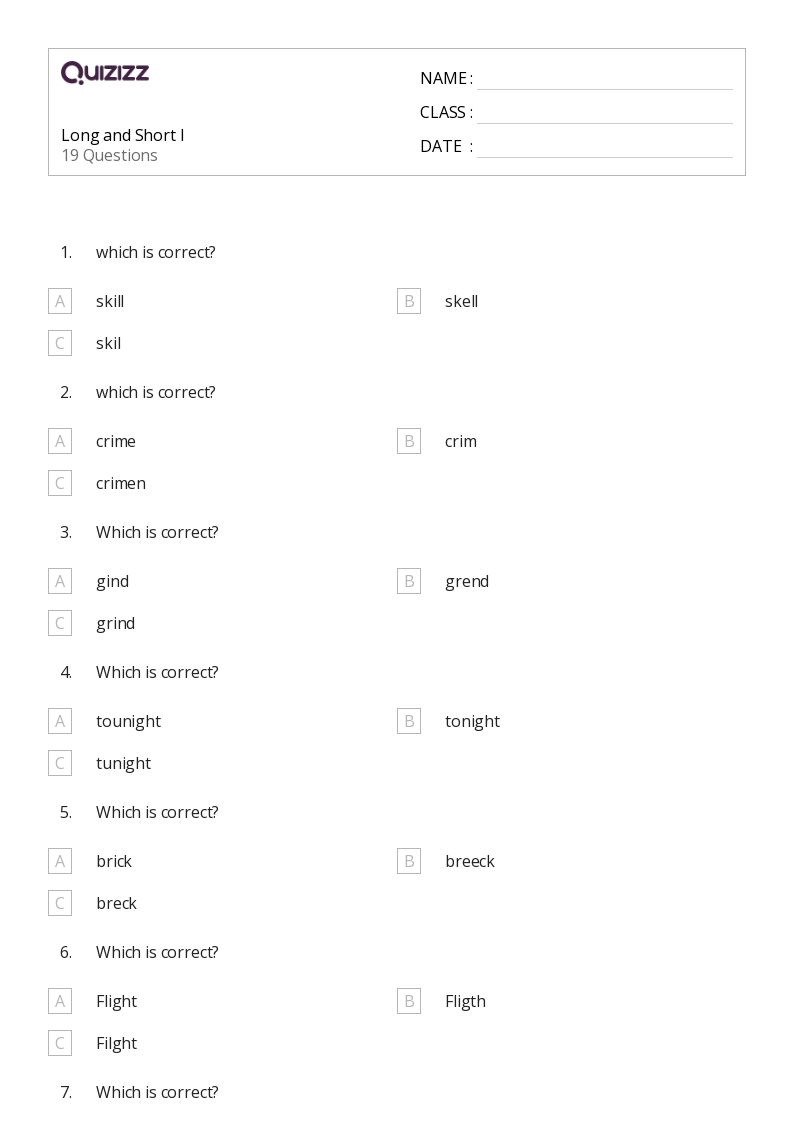Check option A box for 'tounight'
Image resolution: width=794 pixels, height=1123 pixels.
coord(60,721)
